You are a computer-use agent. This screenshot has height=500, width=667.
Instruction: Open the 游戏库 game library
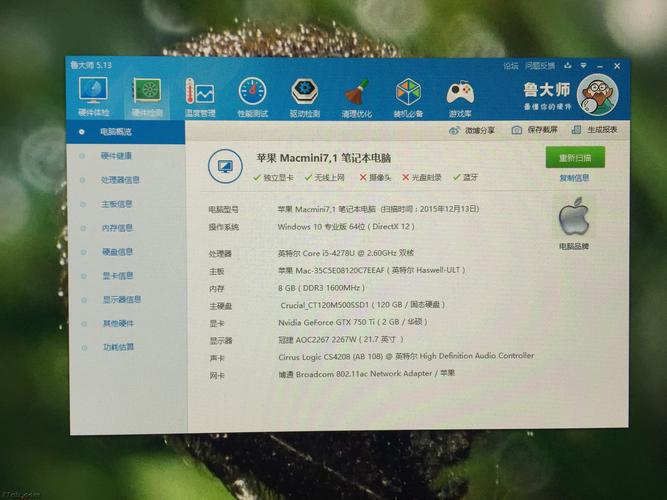[x=460, y=98]
